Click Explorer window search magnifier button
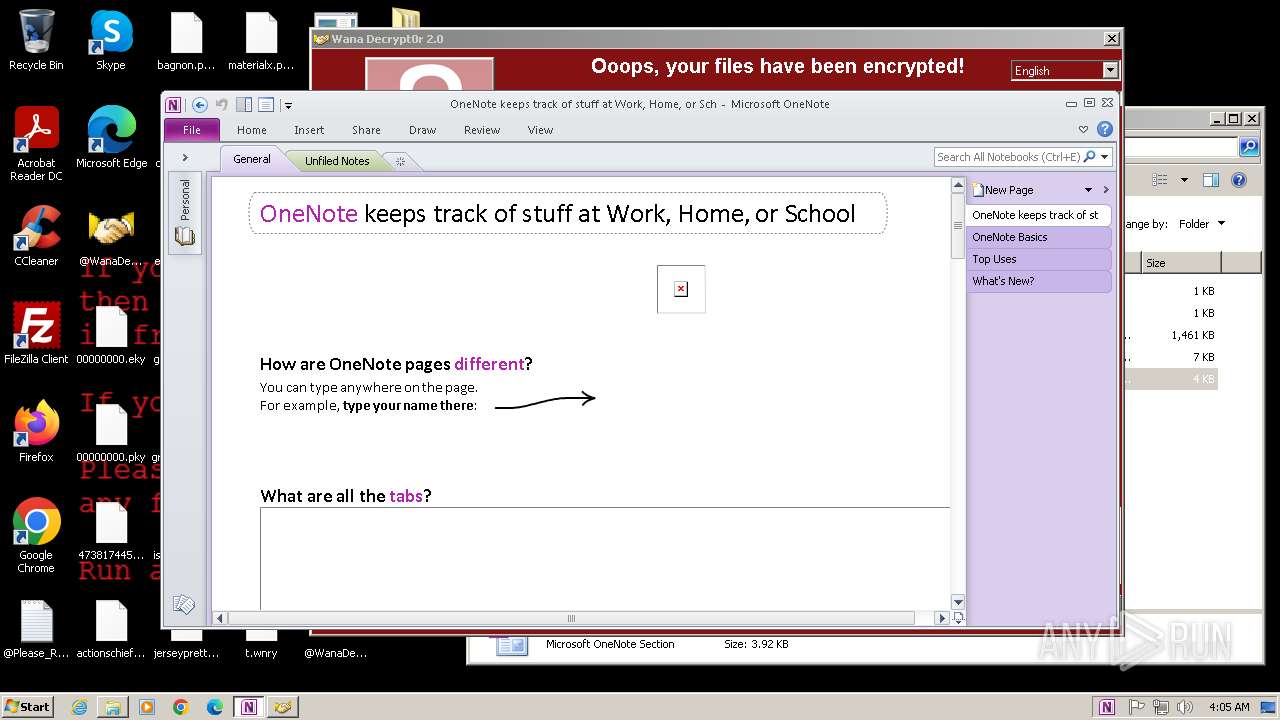The width and height of the screenshot is (1280, 720). pos(1249,147)
